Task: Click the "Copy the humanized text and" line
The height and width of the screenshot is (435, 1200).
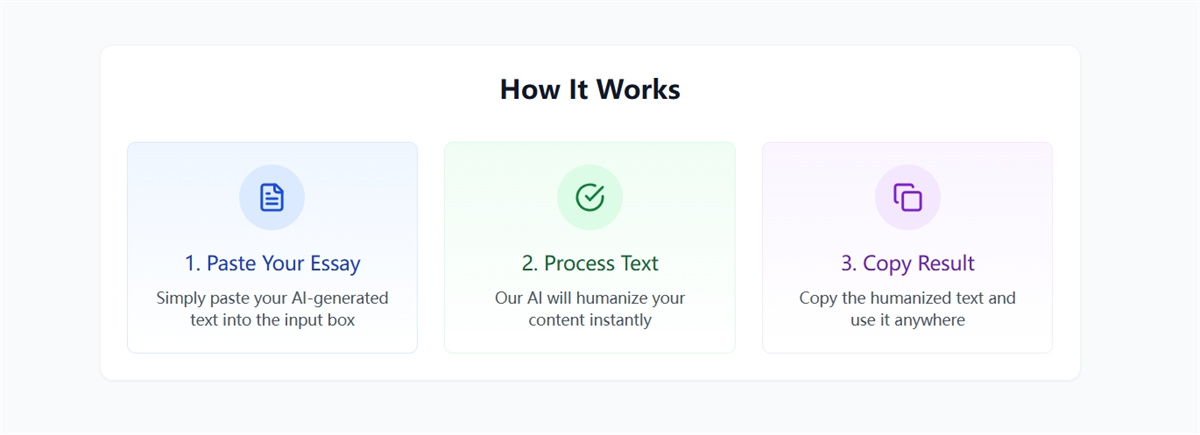Action: 907,298
